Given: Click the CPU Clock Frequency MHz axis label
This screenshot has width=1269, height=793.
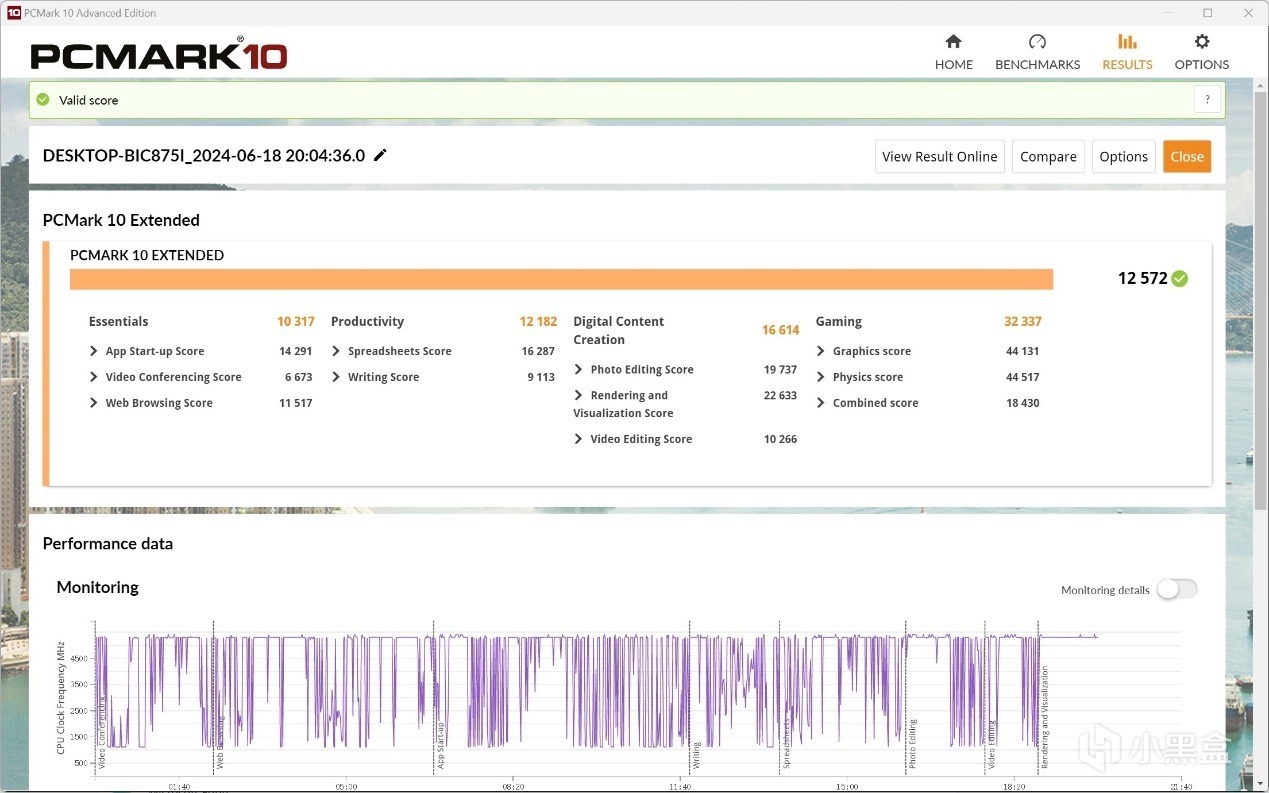Looking at the screenshot, I should (x=62, y=698).
